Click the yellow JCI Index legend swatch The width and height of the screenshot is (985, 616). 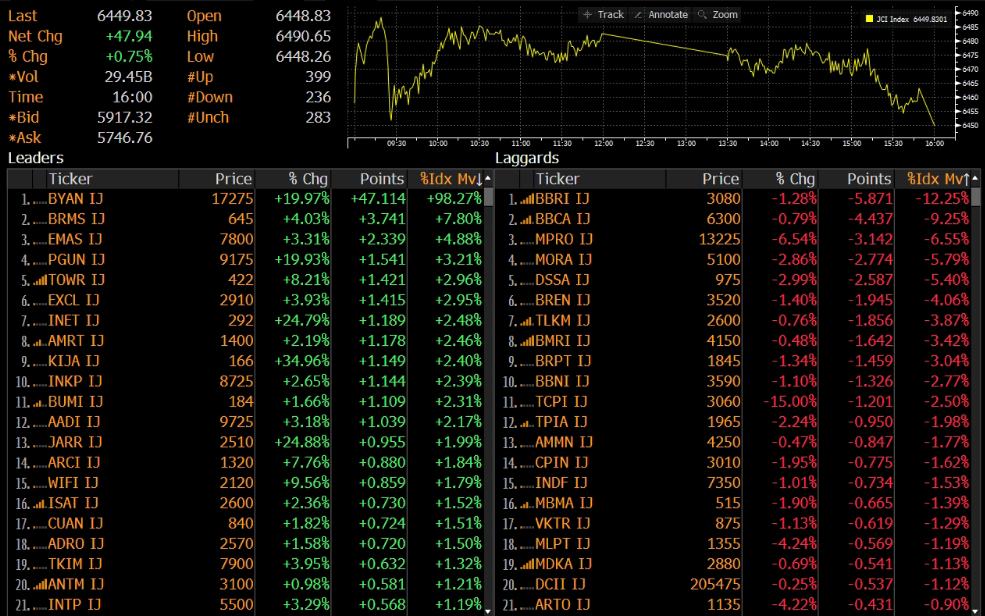869,19
